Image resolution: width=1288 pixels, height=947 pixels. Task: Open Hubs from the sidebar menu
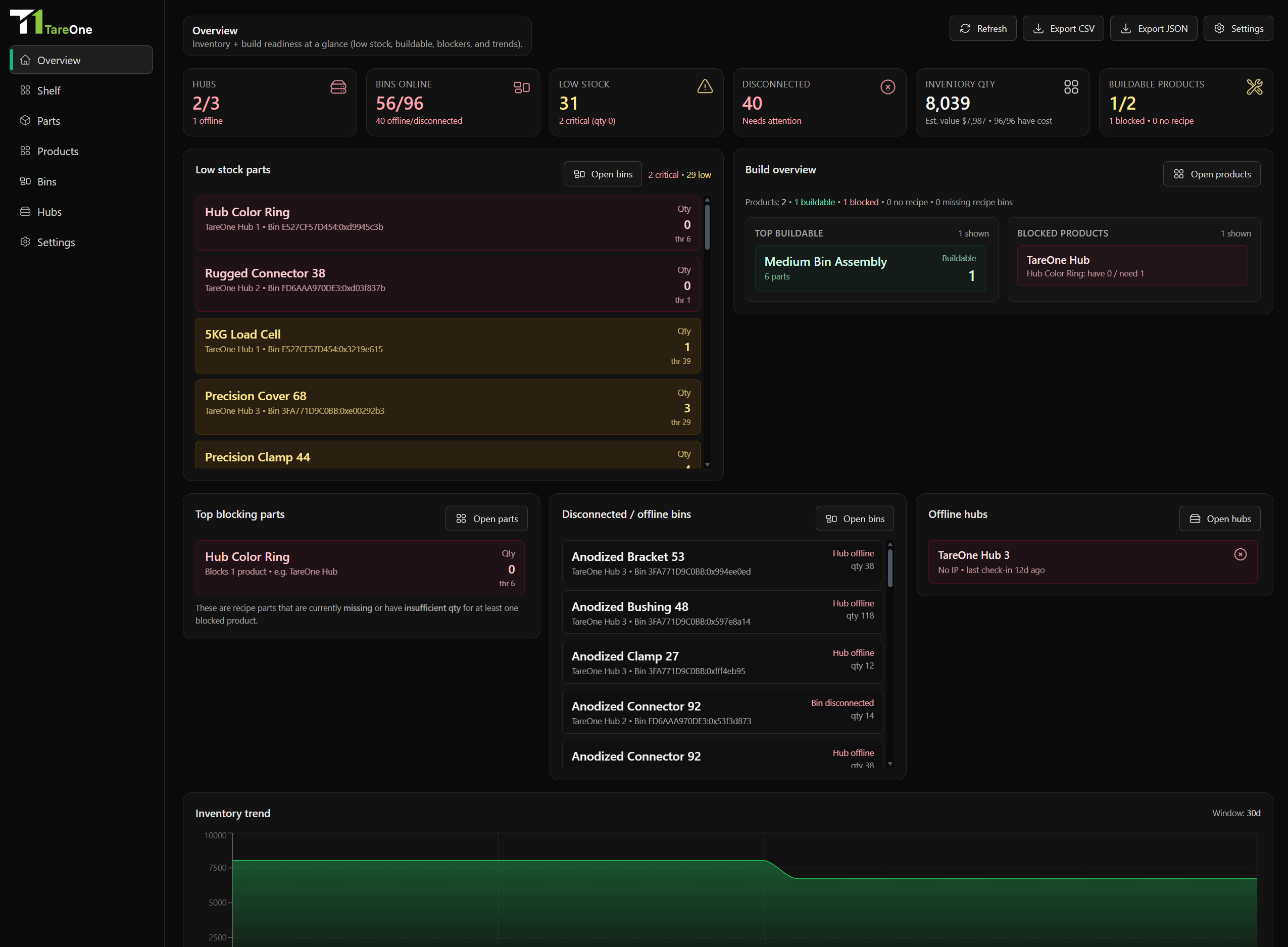click(x=49, y=212)
